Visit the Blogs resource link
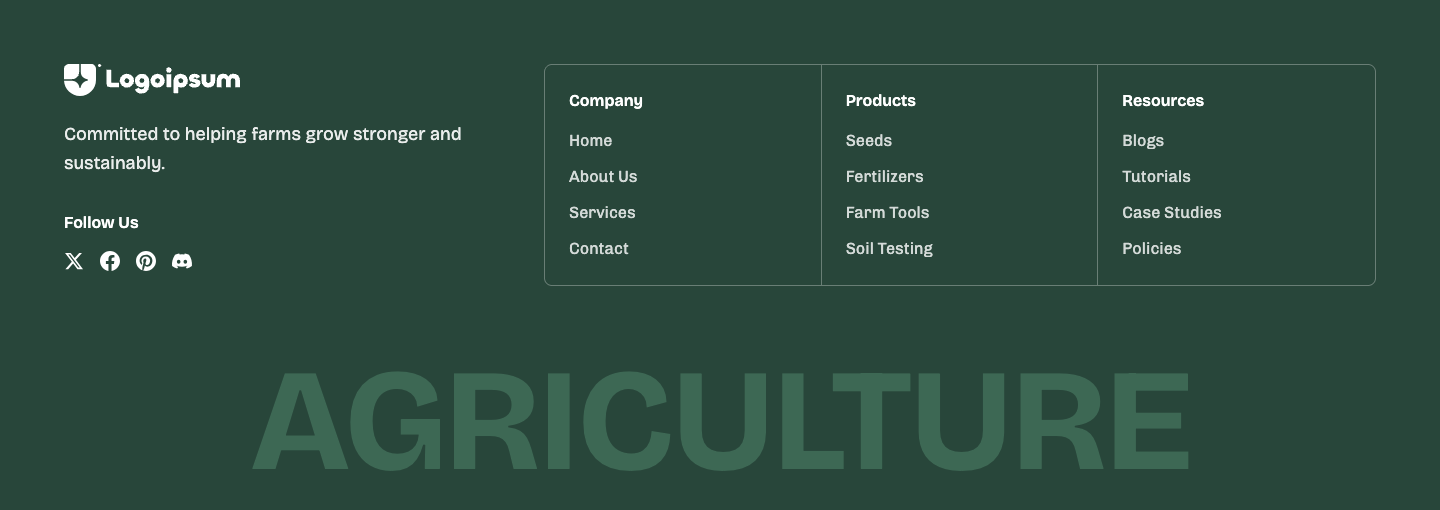 [1143, 141]
